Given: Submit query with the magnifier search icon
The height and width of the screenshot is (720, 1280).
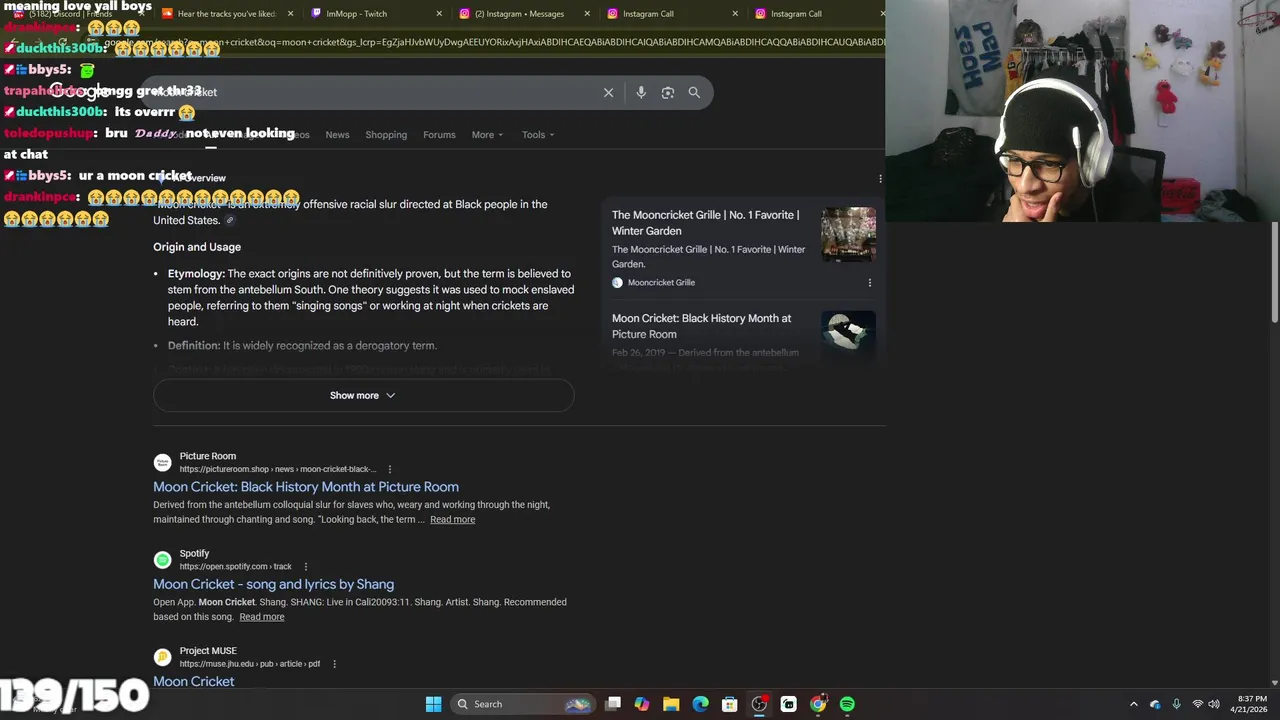Looking at the screenshot, I should tap(694, 92).
